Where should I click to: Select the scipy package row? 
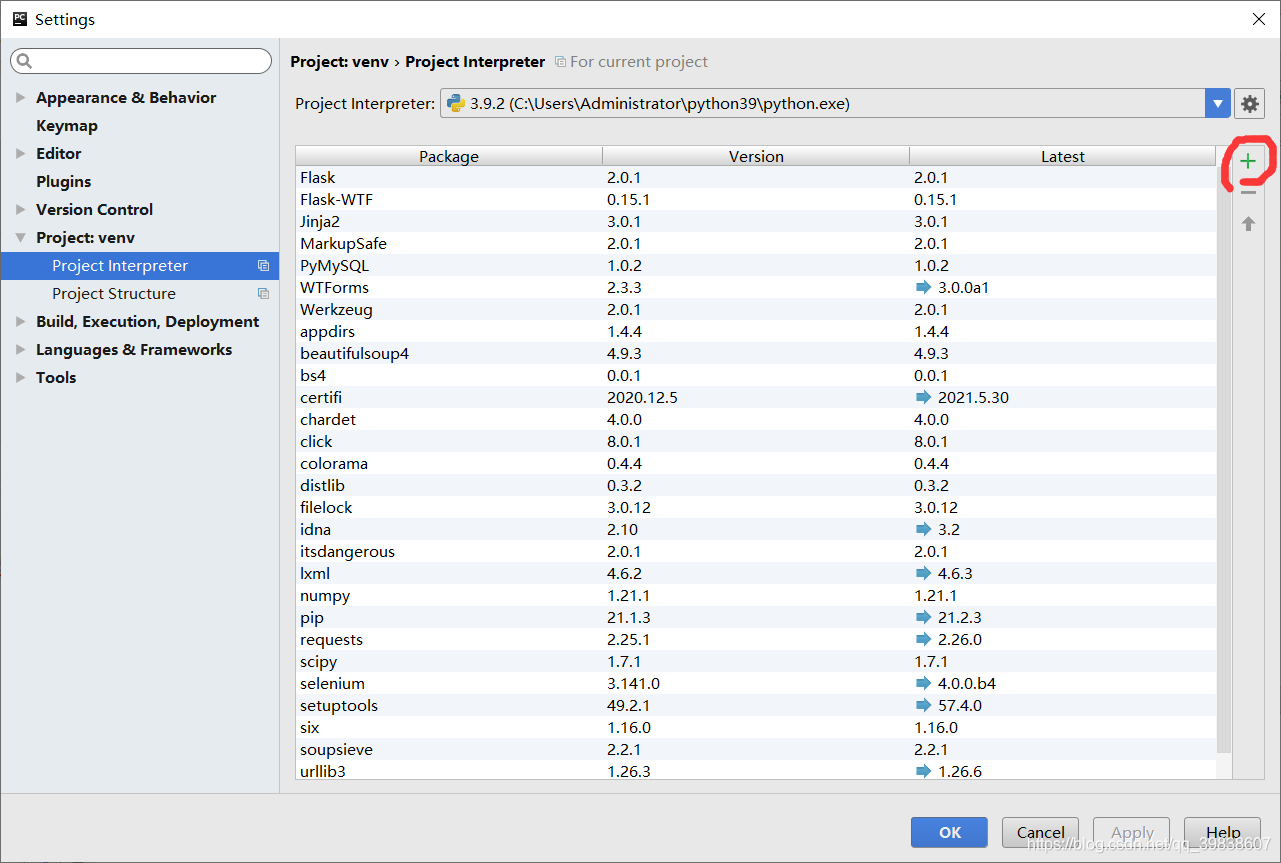[756, 661]
